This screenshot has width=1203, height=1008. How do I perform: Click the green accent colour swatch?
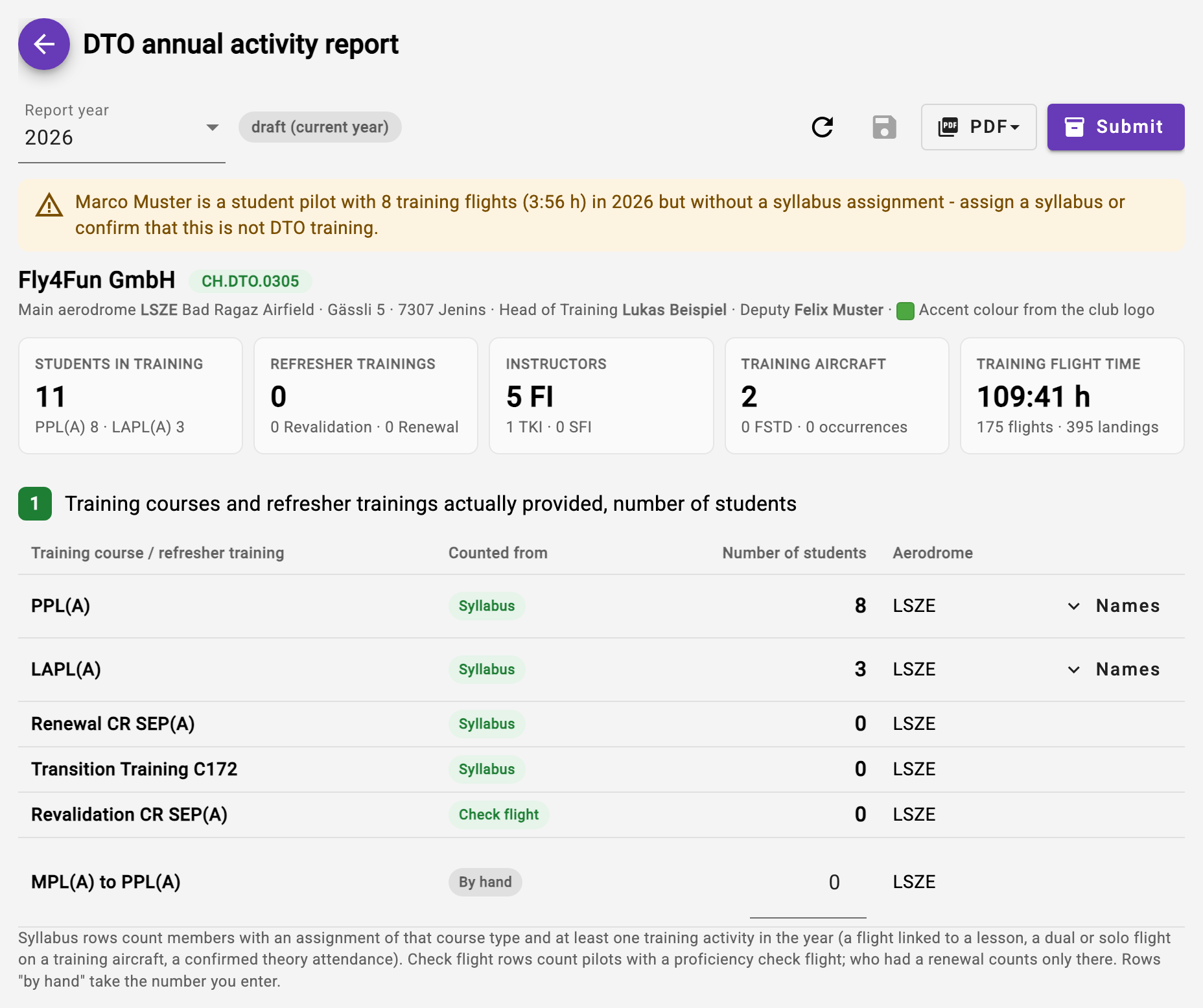pyautogui.click(x=905, y=311)
